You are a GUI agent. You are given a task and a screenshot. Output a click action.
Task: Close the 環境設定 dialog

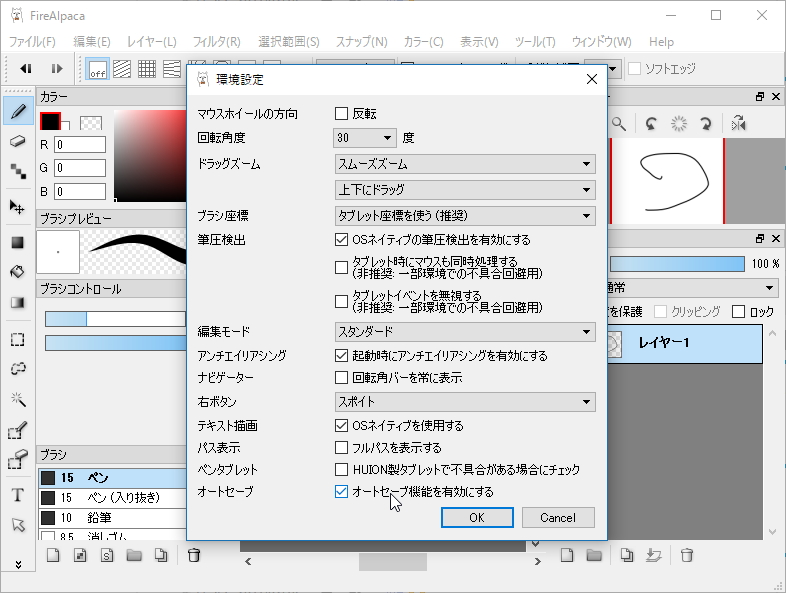tap(592, 79)
